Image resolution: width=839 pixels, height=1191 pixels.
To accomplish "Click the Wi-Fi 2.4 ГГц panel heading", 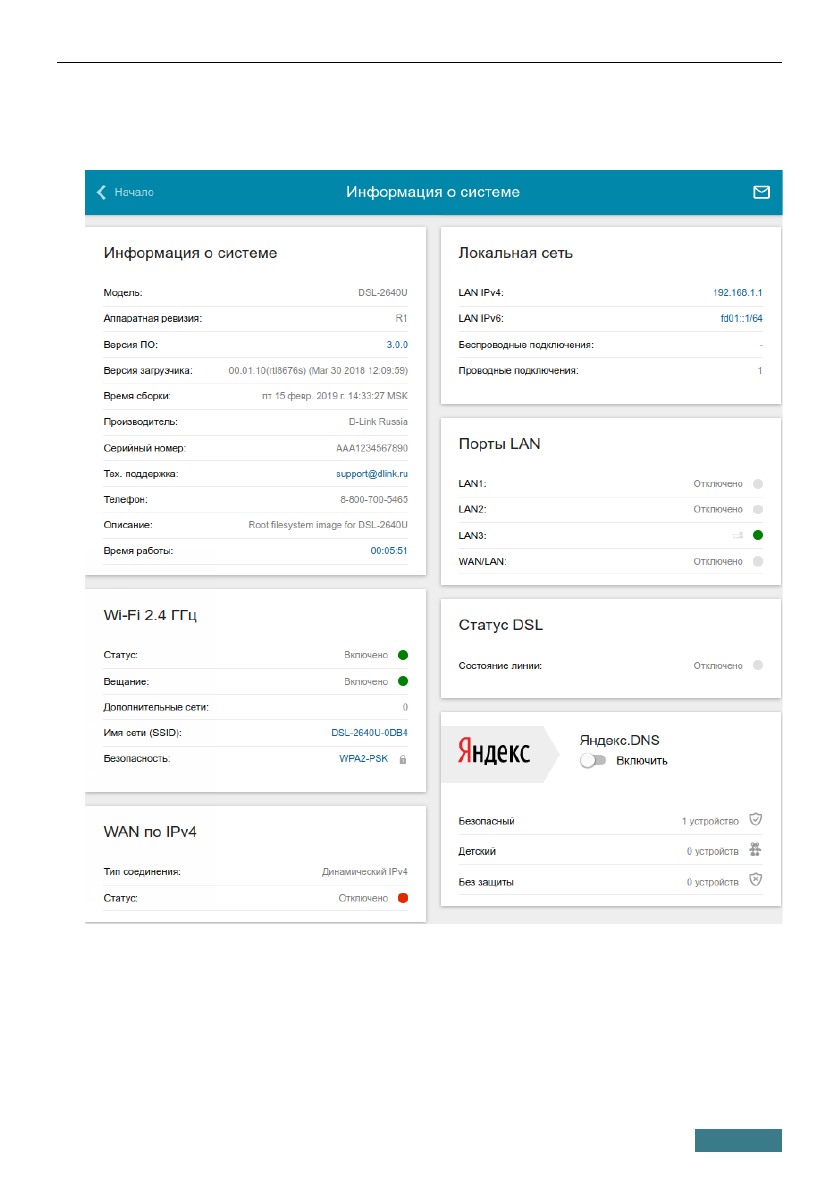I will (150, 615).
